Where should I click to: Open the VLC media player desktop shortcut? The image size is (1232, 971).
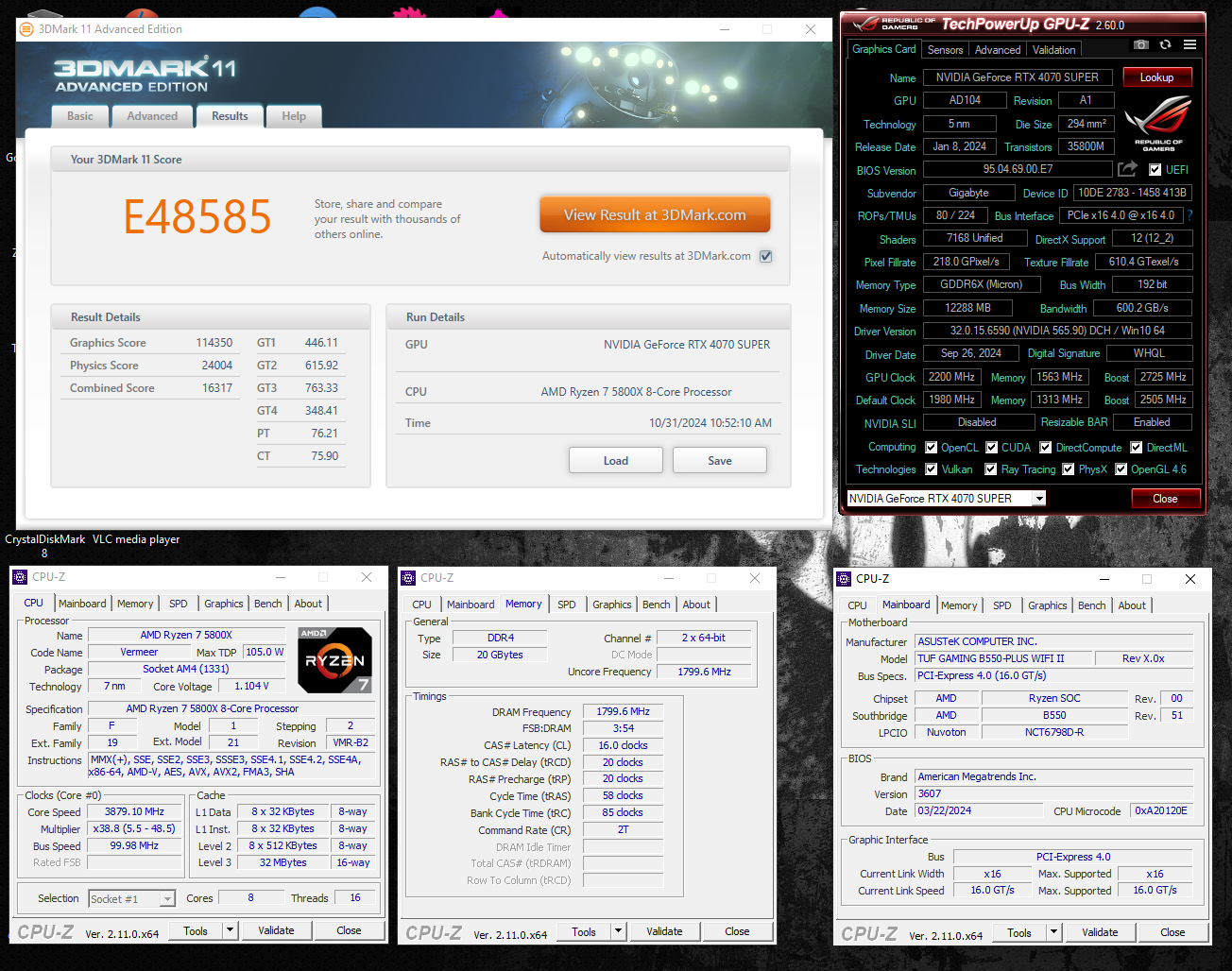[x=136, y=539]
